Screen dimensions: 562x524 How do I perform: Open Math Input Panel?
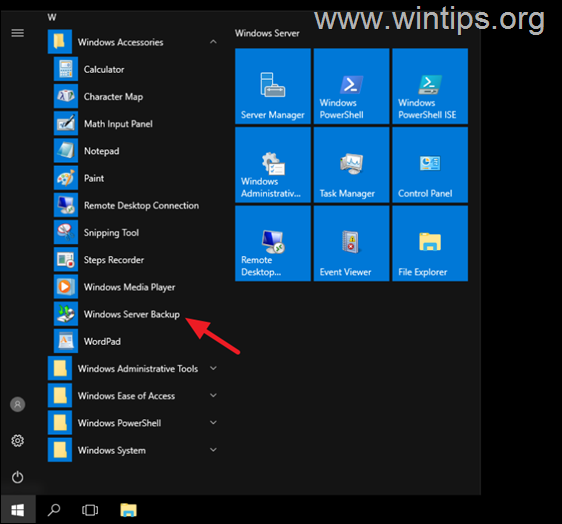(x=134, y=124)
